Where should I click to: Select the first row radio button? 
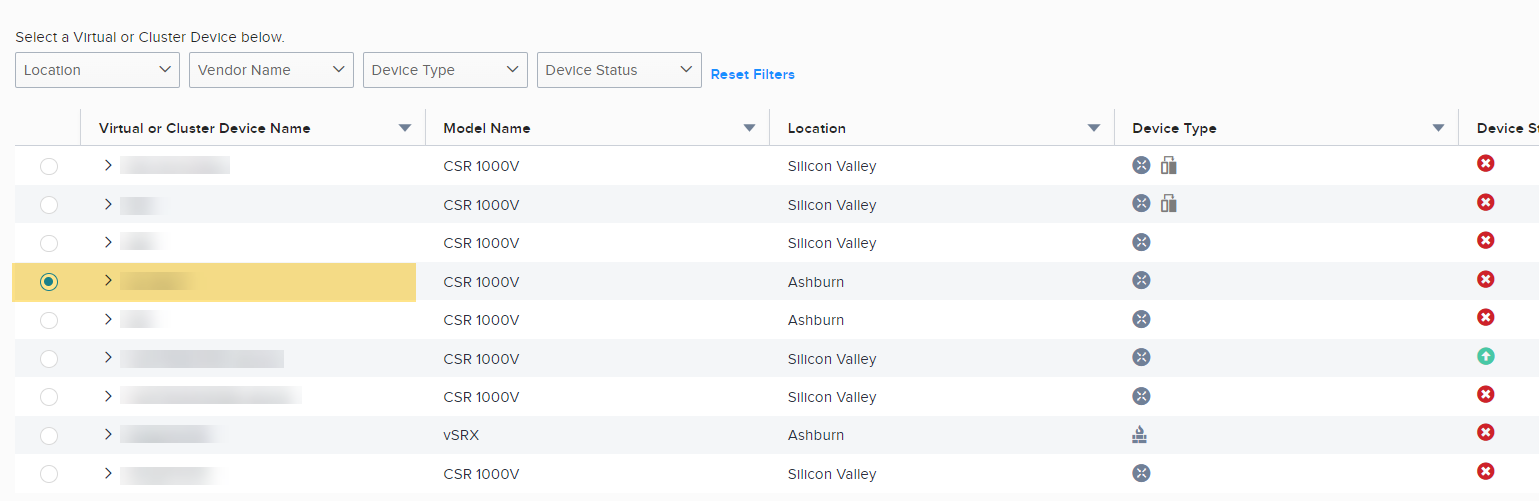click(x=49, y=167)
